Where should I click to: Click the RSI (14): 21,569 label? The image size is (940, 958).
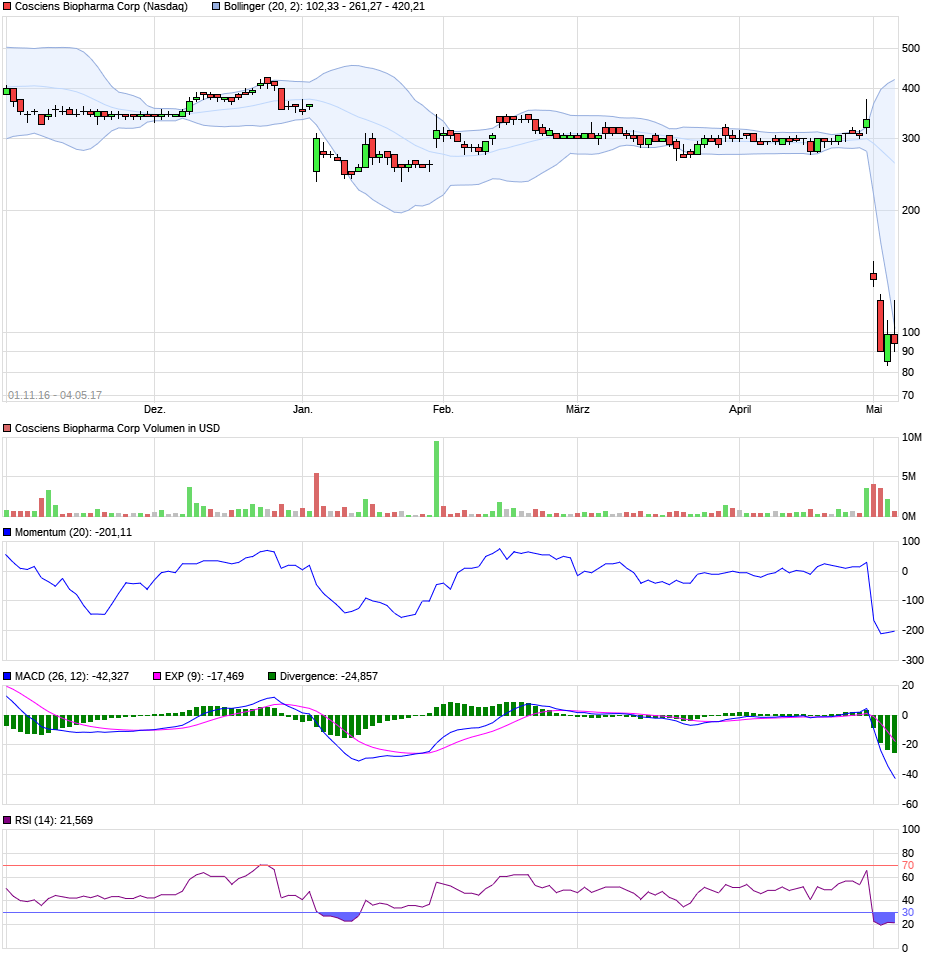[x=54, y=821]
